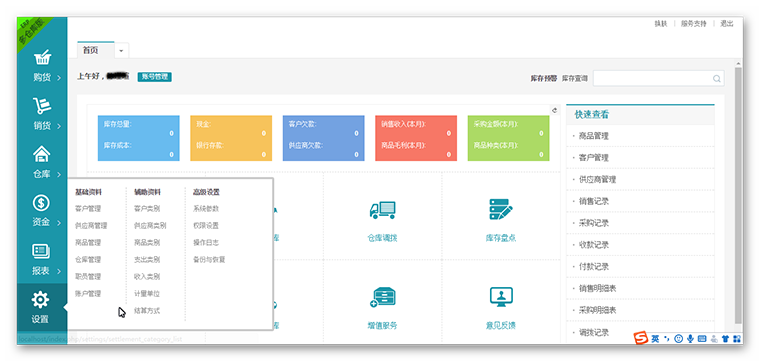Click the 库存盘点 server-and-pencil icon
The height and width of the screenshot is (361, 760).
tap(501, 209)
